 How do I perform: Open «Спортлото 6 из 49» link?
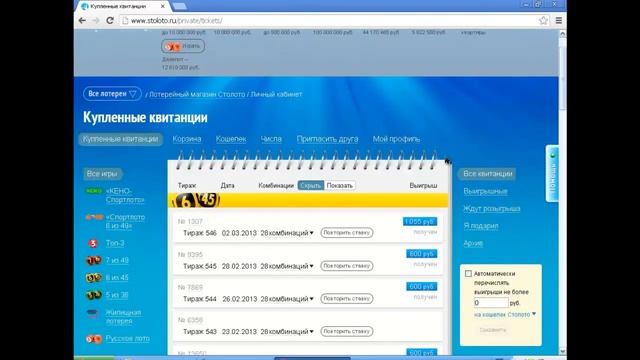[125, 222]
